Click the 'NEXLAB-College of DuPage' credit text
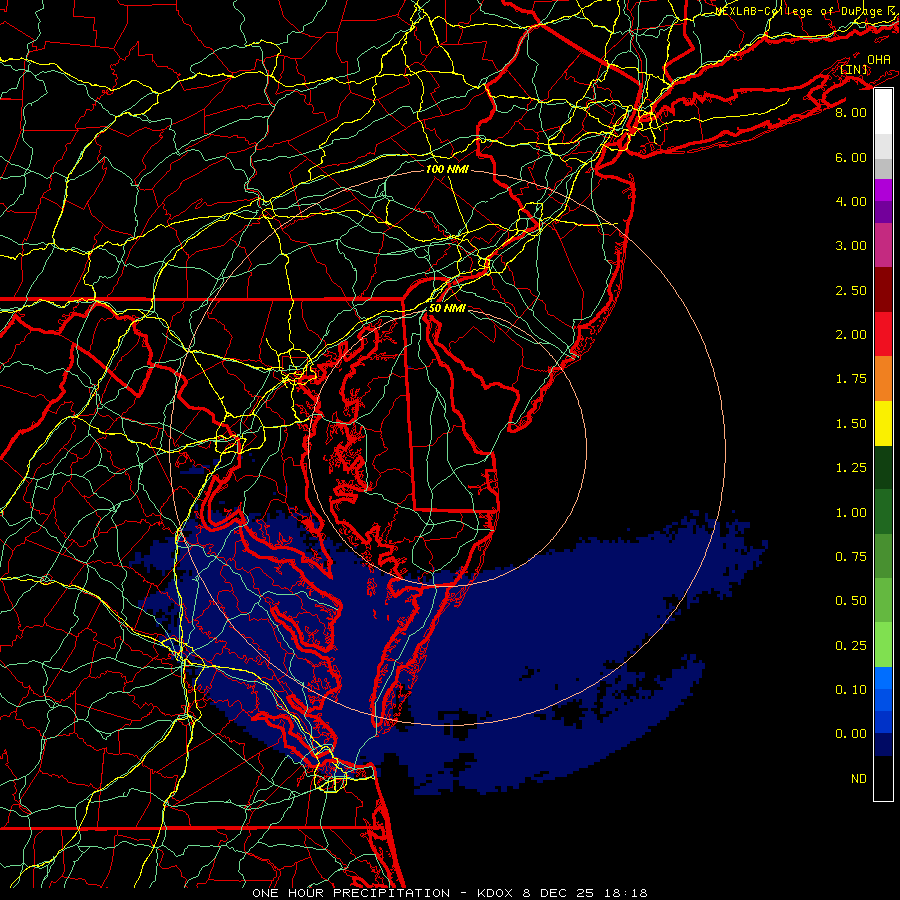Screen dimensions: 900x900 click(x=799, y=11)
